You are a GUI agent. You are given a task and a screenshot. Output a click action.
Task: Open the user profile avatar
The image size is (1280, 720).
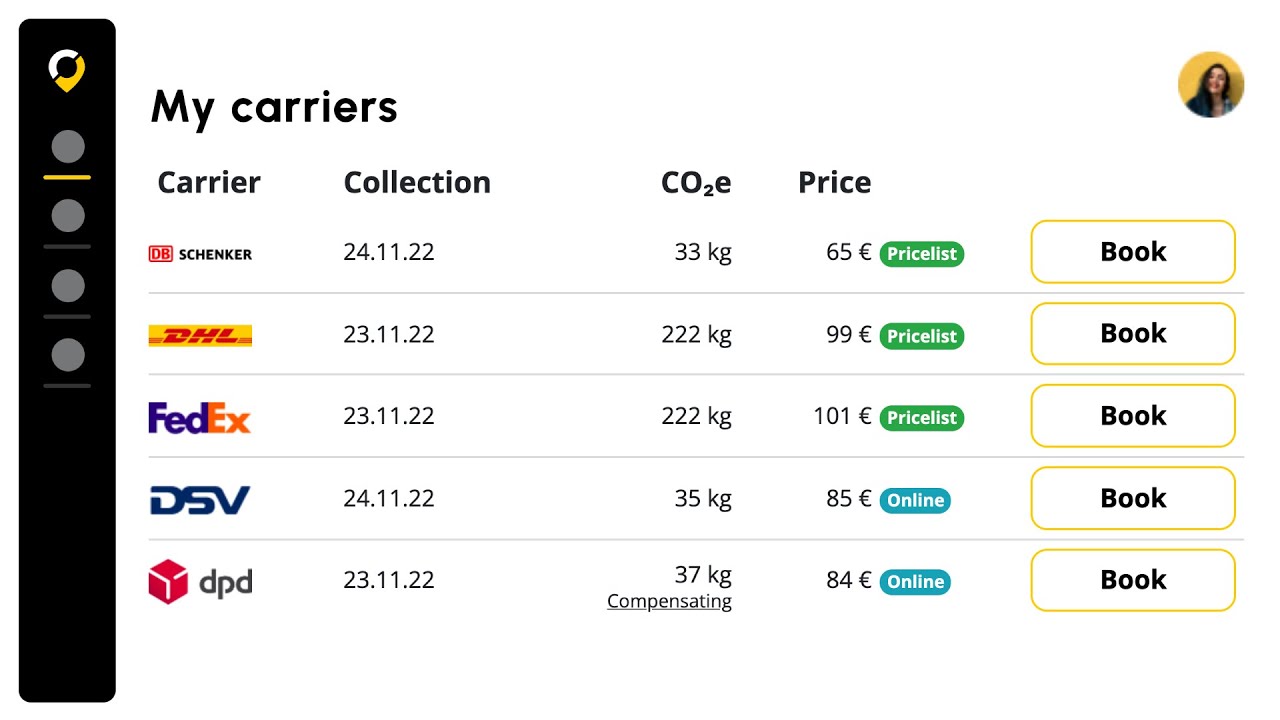click(x=1210, y=85)
